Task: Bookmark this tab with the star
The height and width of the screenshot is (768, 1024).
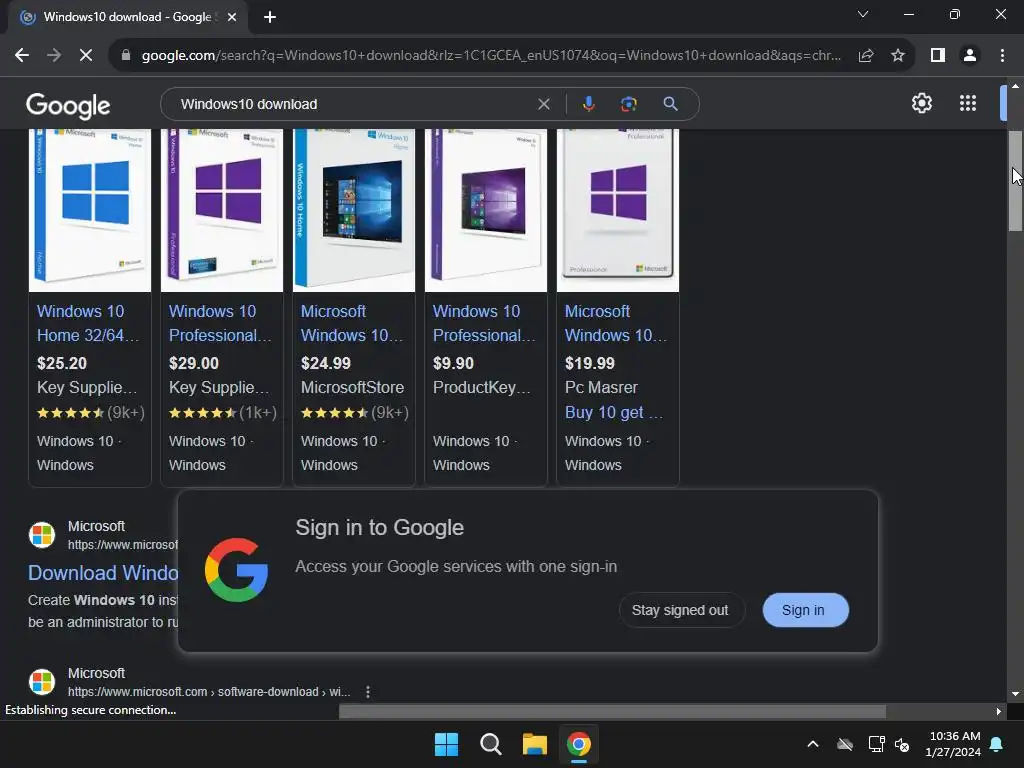Action: pyautogui.click(x=898, y=56)
